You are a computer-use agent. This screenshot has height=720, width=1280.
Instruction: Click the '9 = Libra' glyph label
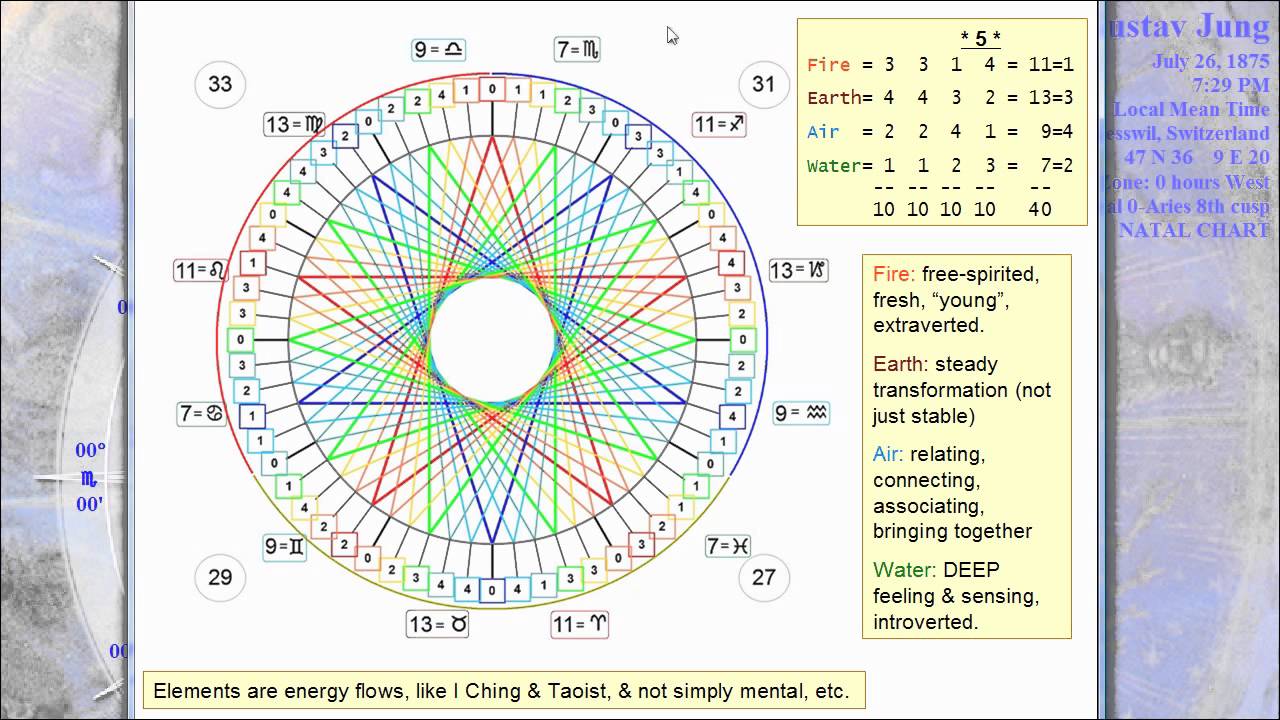pyautogui.click(x=439, y=49)
